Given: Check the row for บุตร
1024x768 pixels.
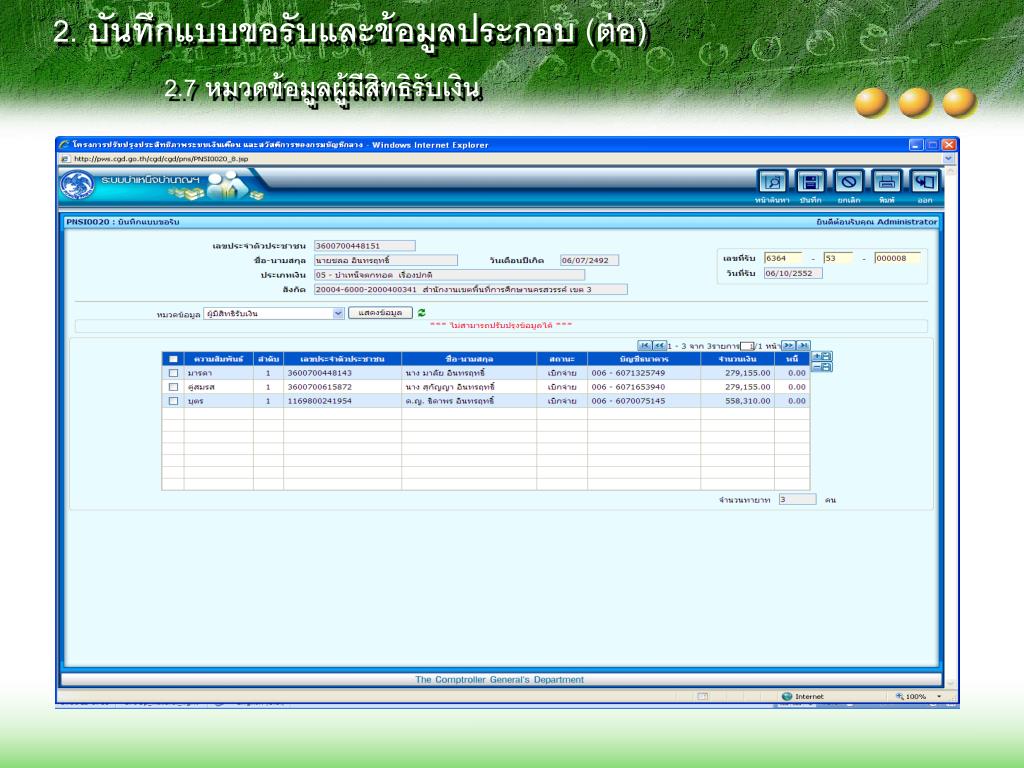Looking at the screenshot, I should click(173, 401).
